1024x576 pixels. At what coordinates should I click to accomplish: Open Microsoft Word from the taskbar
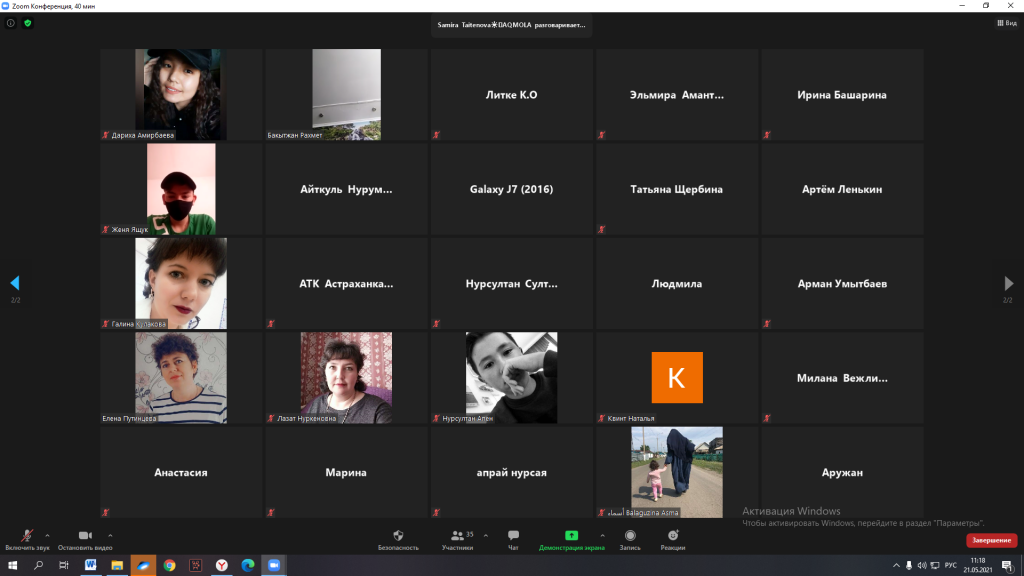point(91,565)
